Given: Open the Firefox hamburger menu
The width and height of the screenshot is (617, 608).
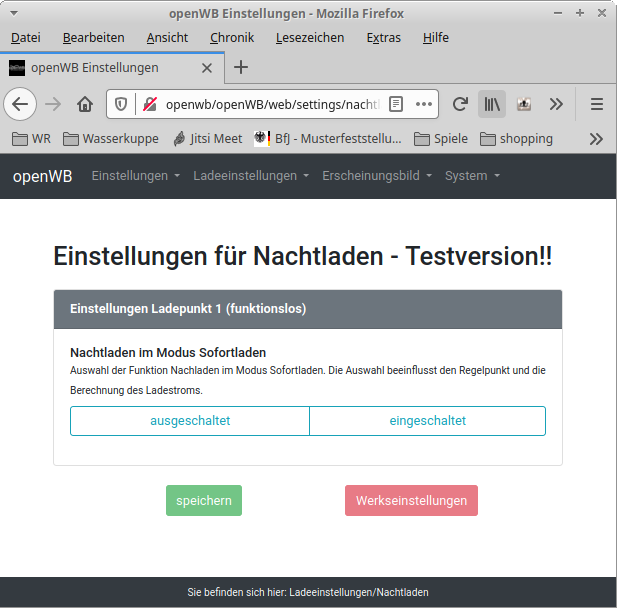Looking at the screenshot, I should pyautogui.click(x=597, y=104).
